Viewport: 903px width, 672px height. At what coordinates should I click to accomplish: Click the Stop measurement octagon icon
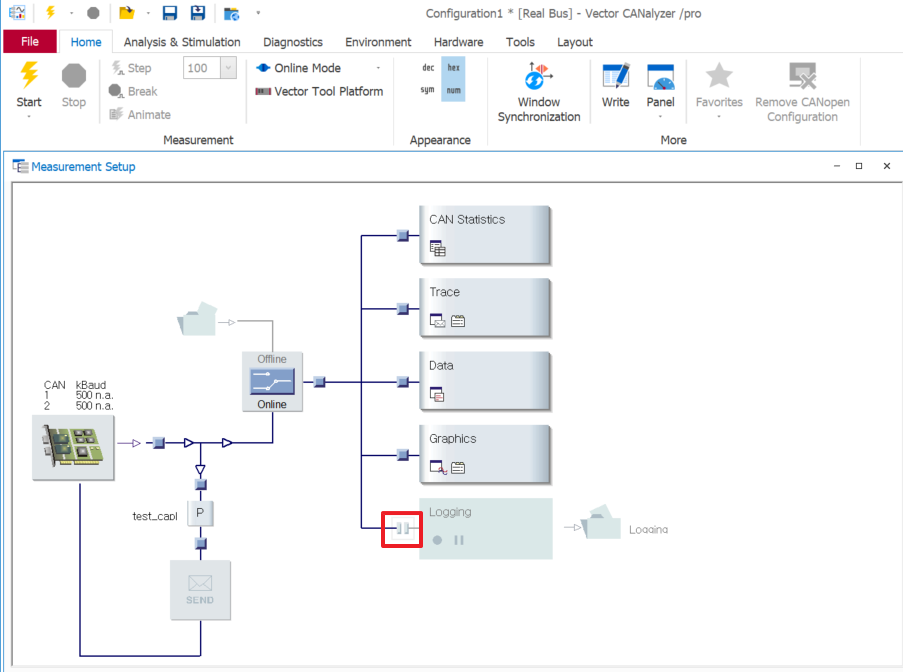coord(74,75)
